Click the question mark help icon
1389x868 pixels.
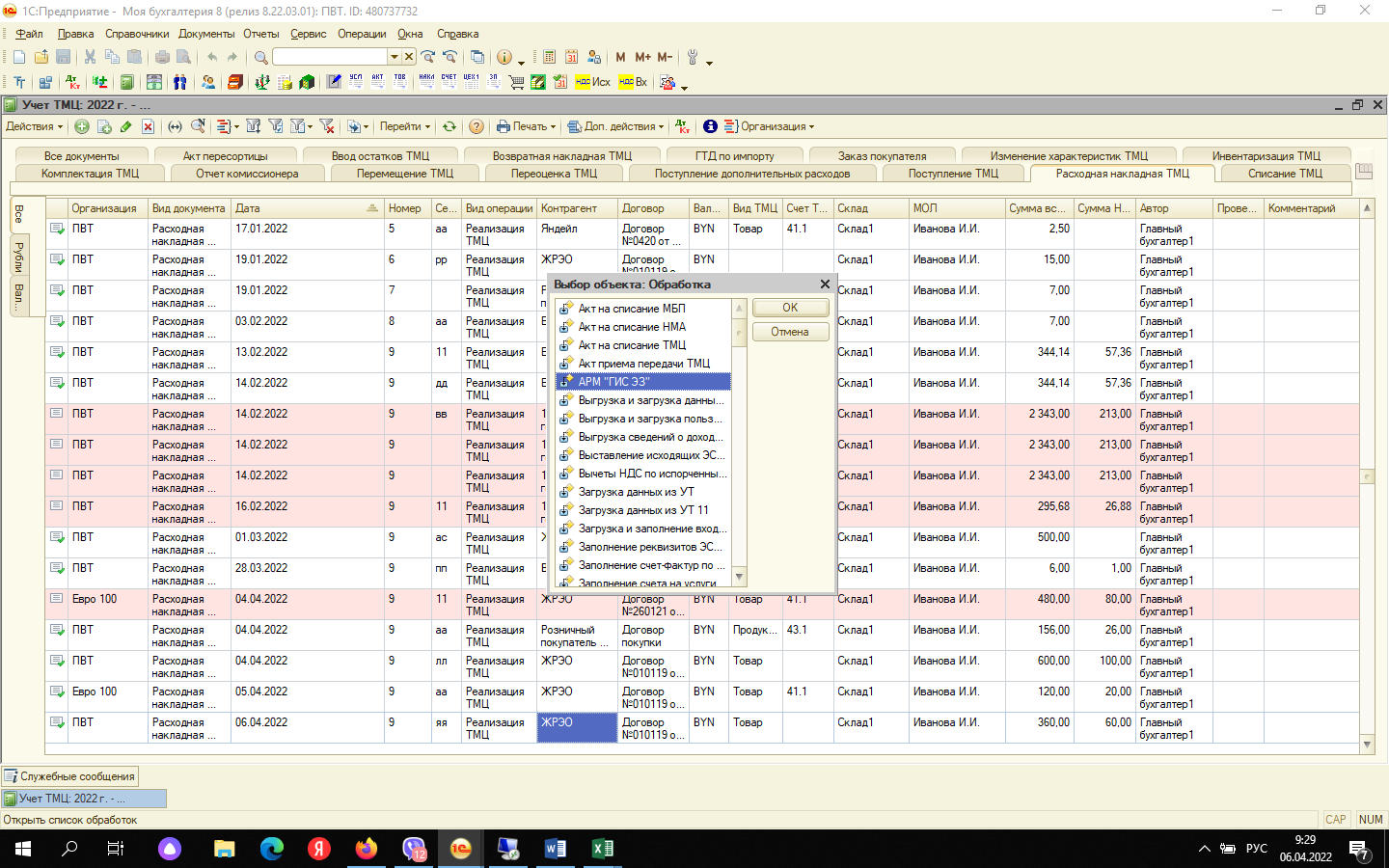(477, 126)
